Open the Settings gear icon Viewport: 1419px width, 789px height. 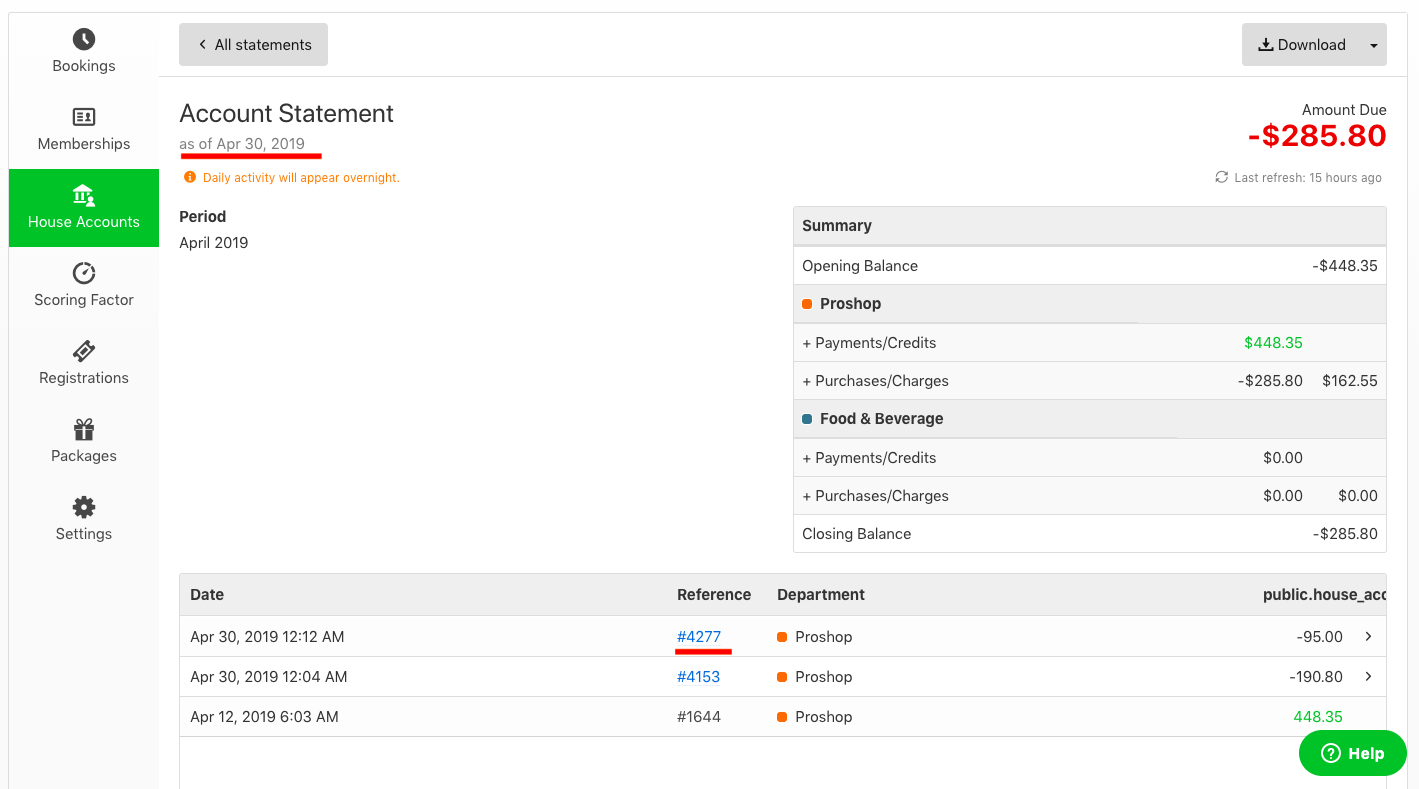pos(84,507)
